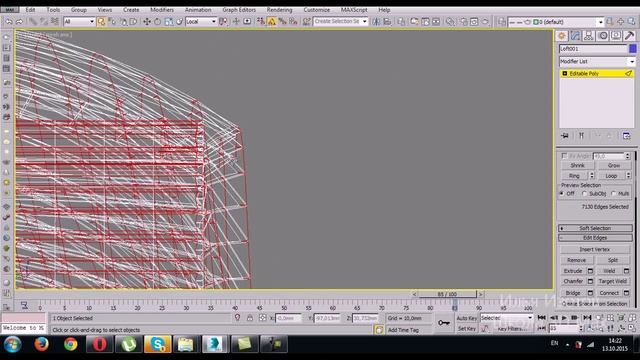Enable the By Angle checkbox
Viewport: 640px width, 360px height.
564,156
